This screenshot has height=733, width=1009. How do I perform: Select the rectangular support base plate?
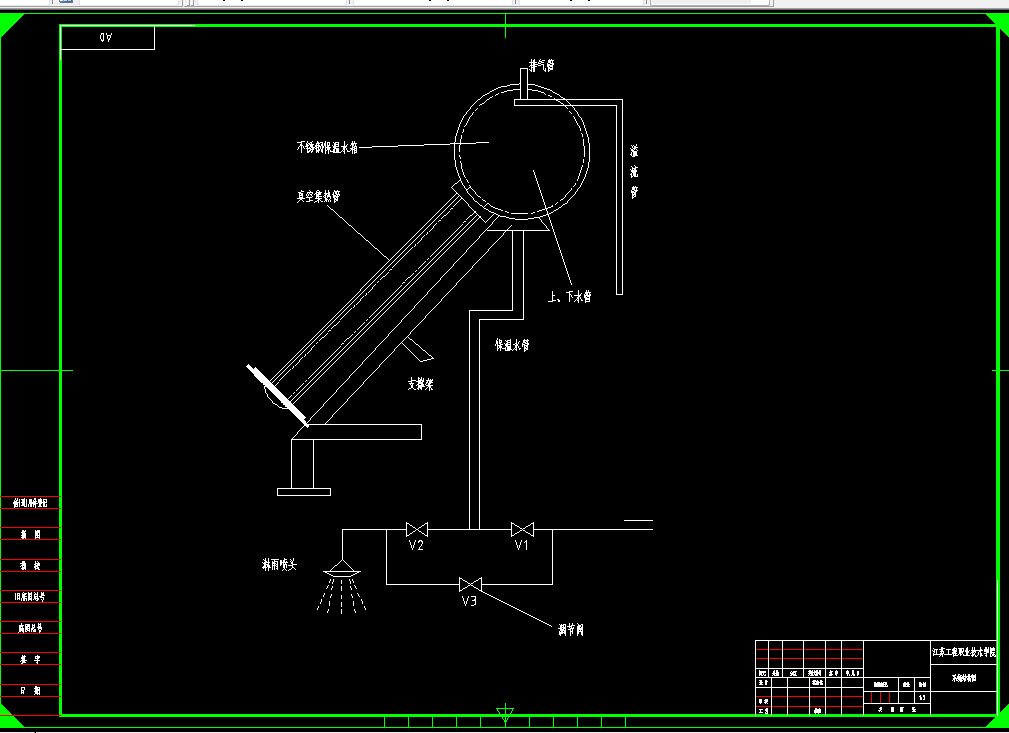[x=304, y=492]
